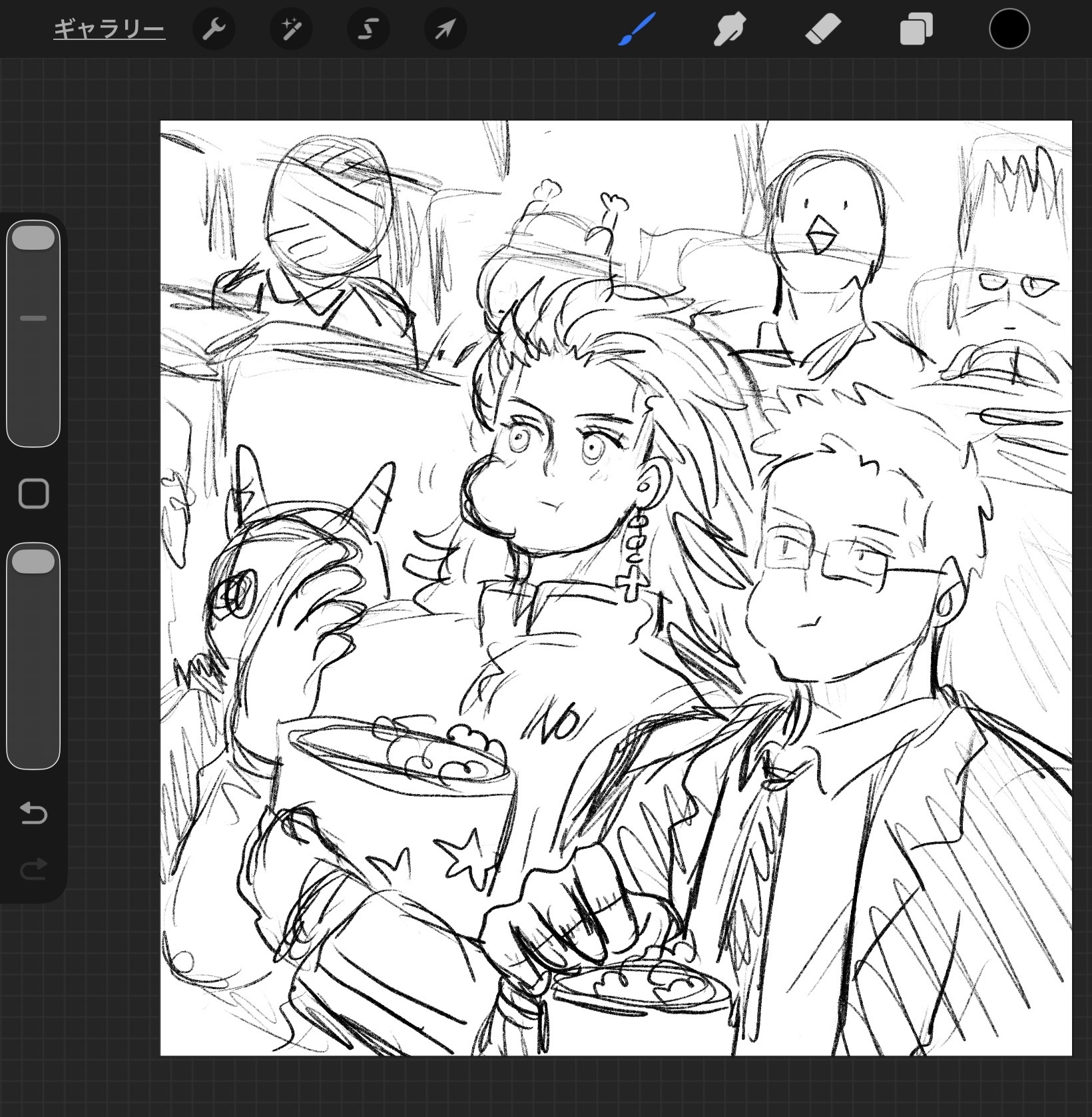This screenshot has width=1092, height=1117.
Task: Tap the midpoint notch on size slider
Action: tap(33, 318)
